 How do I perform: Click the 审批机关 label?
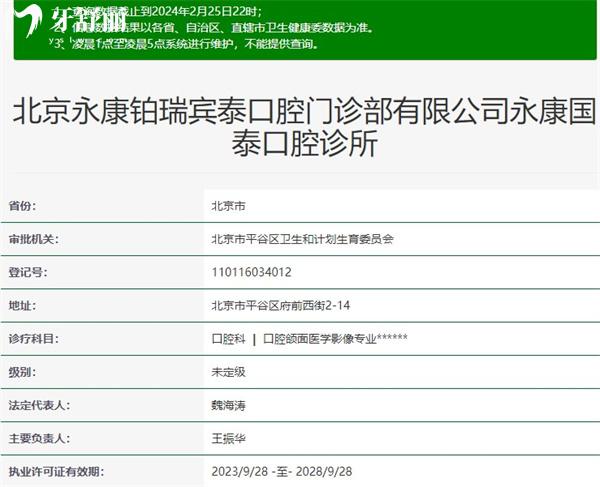pyautogui.click(x=34, y=239)
